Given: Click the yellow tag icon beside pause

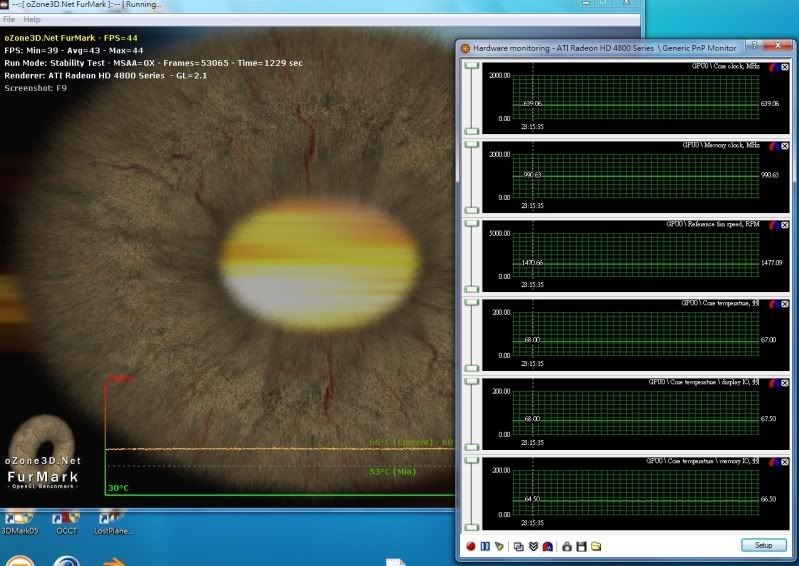Looking at the screenshot, I should point(499,546).
